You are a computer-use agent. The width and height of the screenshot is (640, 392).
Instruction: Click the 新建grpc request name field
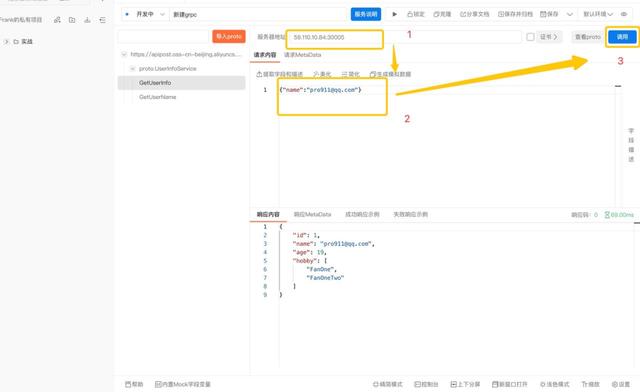(x=259, y=14)
